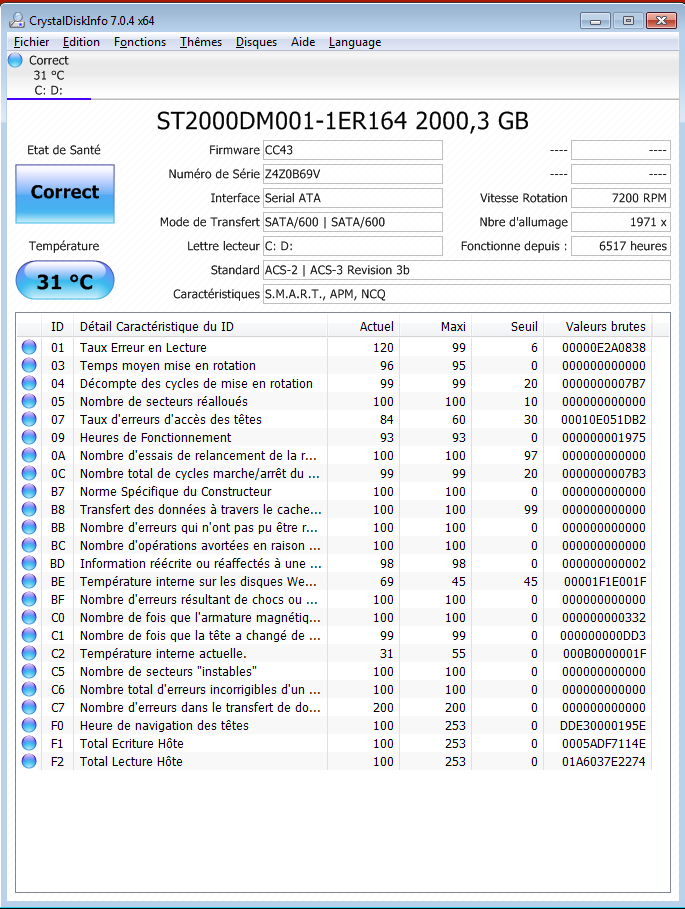Viewport: 685px width, 909px height.
Task: Open the Aide menu
Action: (x=303, y=42)
